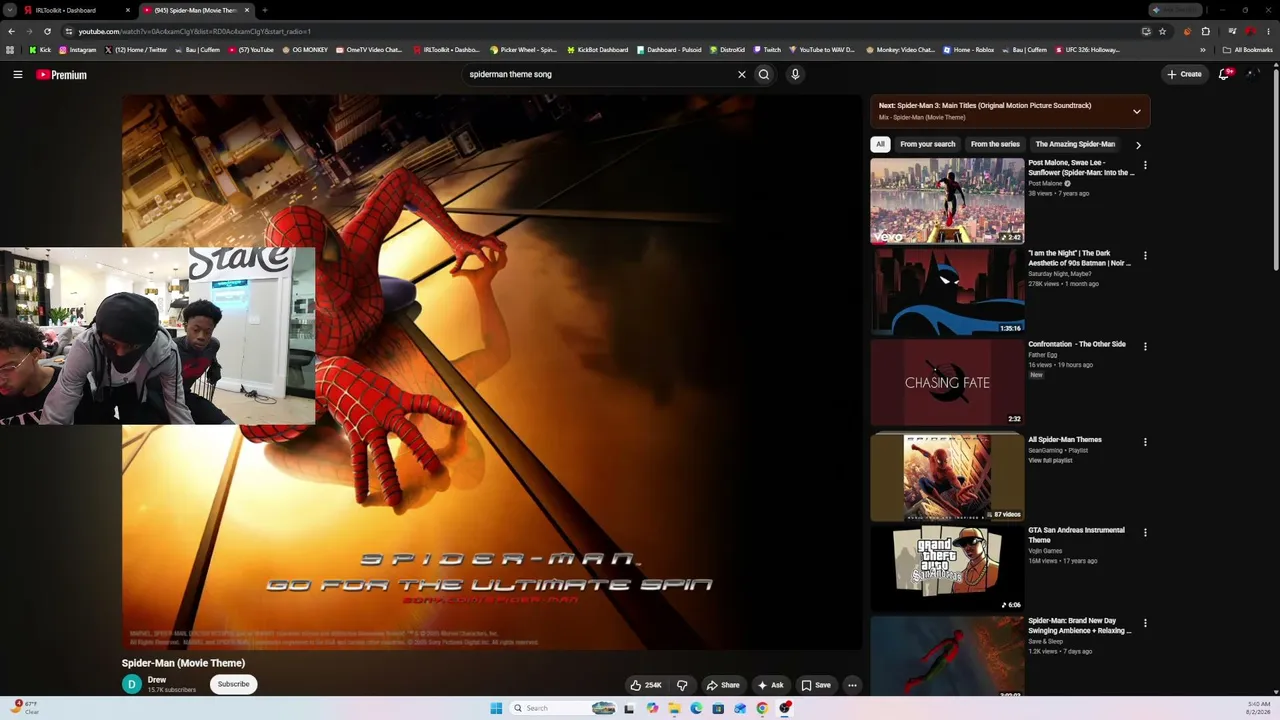Share the Spider-Man video
The image size is (1280, 720).
point(723,685)
